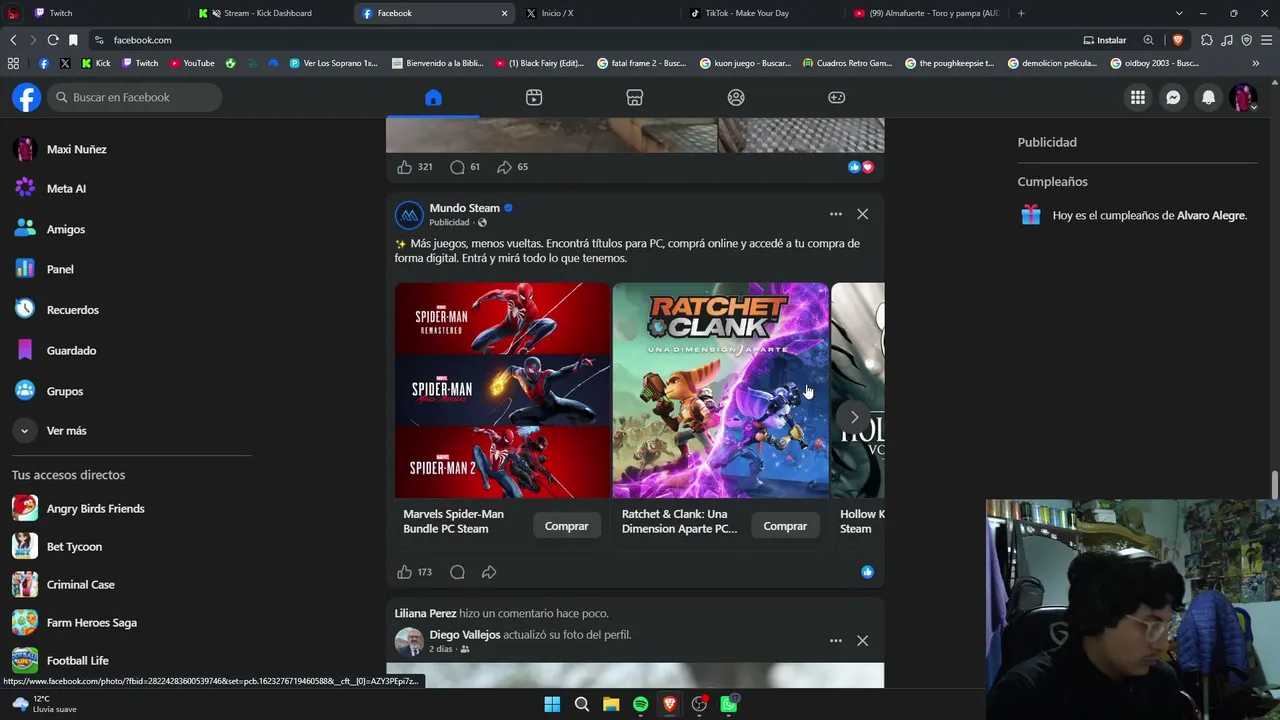1280x720 pixels.
Task: Switch to the Inicio / X tab
Action: [595, 13]
